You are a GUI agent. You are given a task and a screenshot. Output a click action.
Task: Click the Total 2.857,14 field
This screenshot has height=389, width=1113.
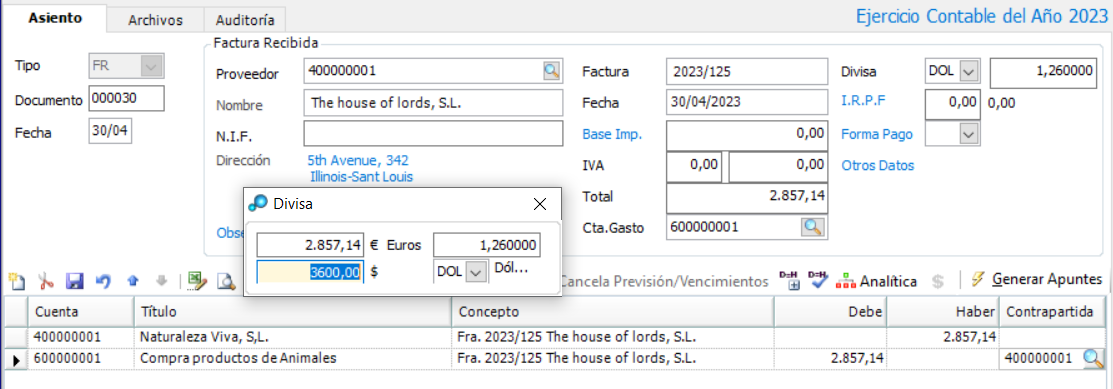click(x=747, y=197)
